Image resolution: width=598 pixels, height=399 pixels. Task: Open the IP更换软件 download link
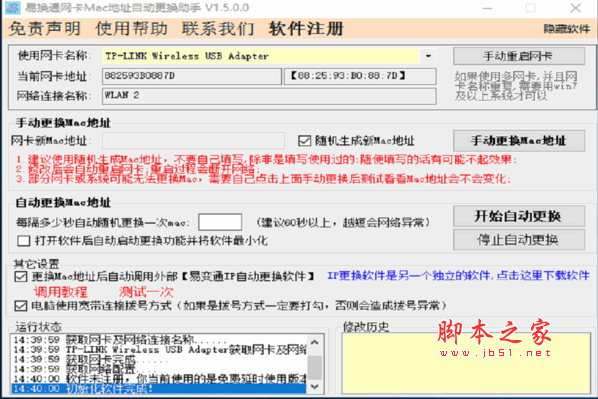point(458,275)
